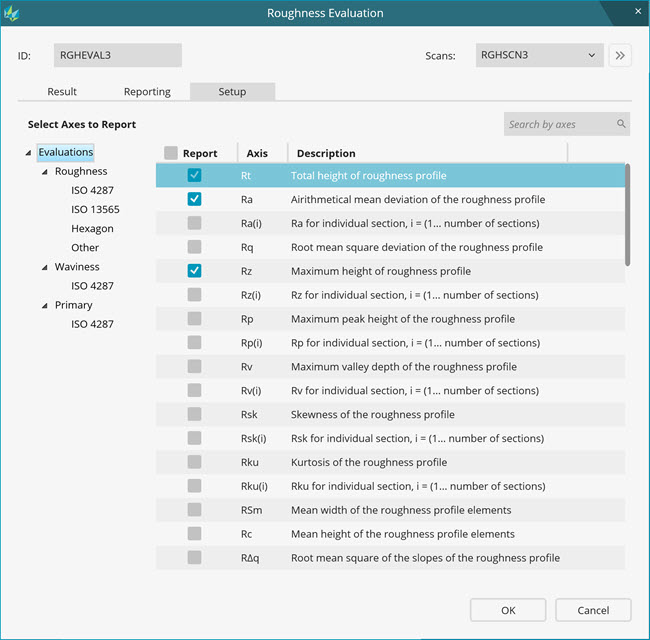This screenshot has width=650, height=640.
Task: Close the Roughness Evaluation dialog
Action: tap(638, 12)
